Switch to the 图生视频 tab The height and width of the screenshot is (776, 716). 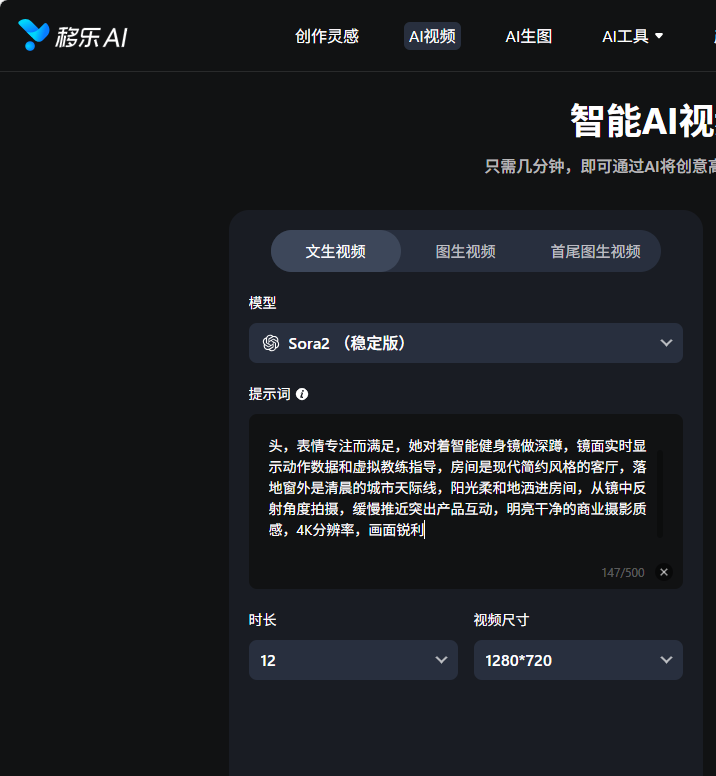tap(465, 251)
